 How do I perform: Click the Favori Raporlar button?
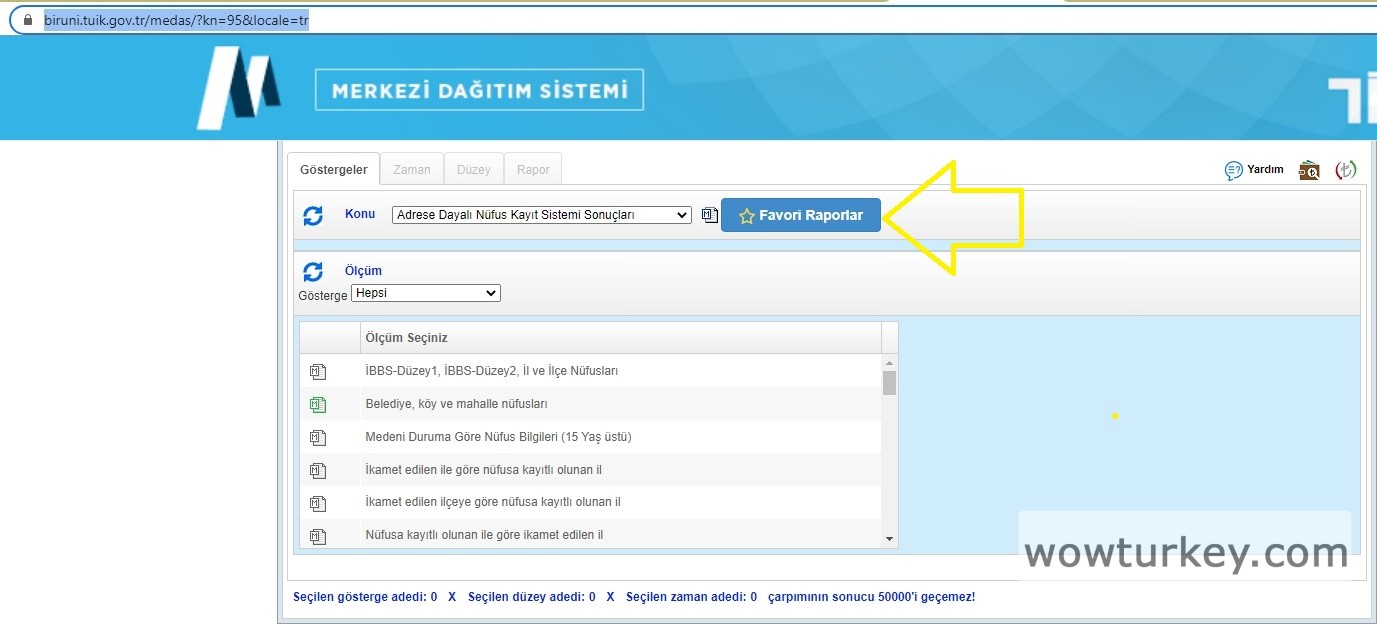click(800, 215)
